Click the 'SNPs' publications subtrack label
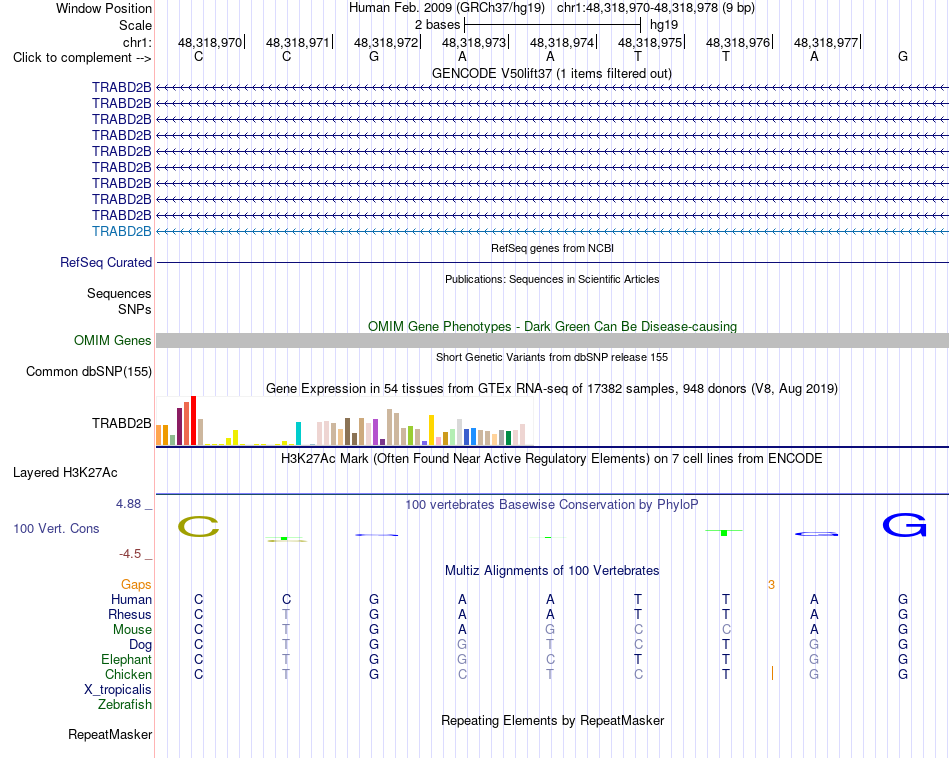 pyautogui.click(x=135, y=309)
